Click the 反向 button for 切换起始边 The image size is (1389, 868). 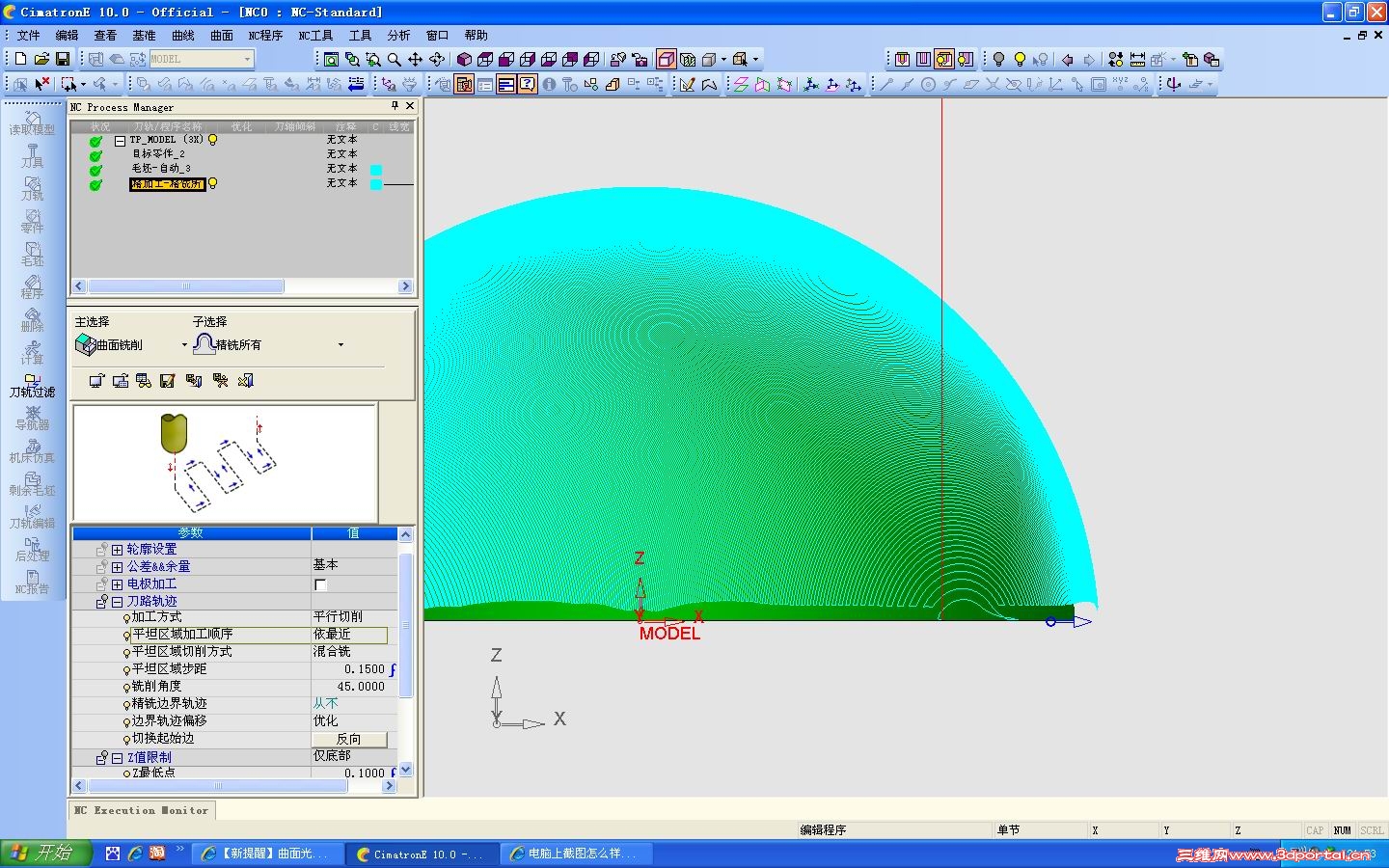point(349,739)
